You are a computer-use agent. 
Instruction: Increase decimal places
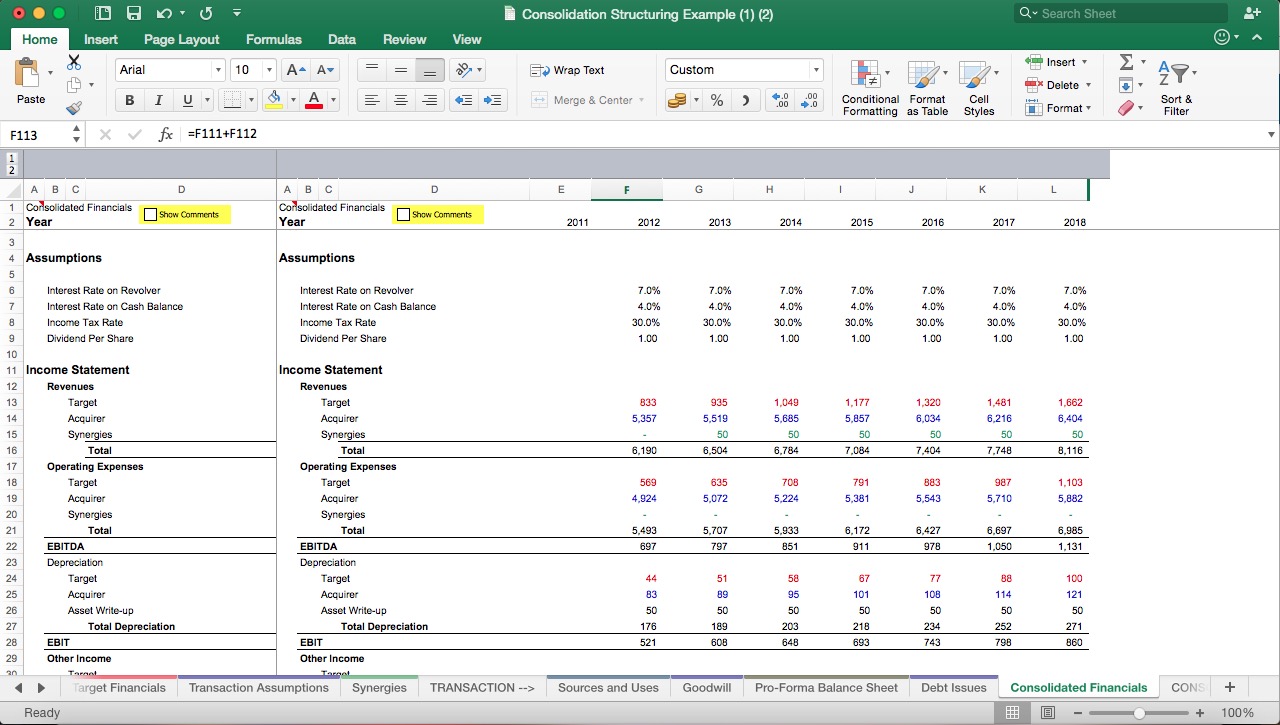pyautogui.click(x=780, y=100)
